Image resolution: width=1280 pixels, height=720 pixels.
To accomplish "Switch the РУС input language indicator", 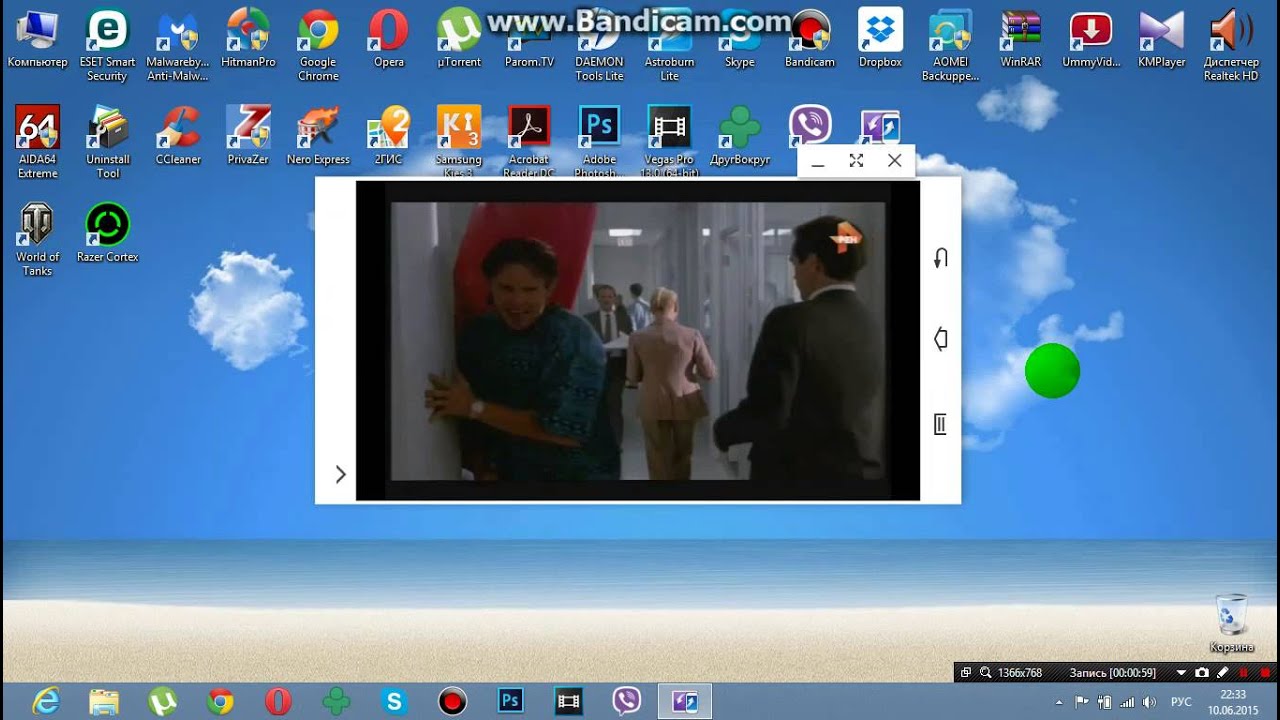I will pyautogui.click(x=1181, y=702).
